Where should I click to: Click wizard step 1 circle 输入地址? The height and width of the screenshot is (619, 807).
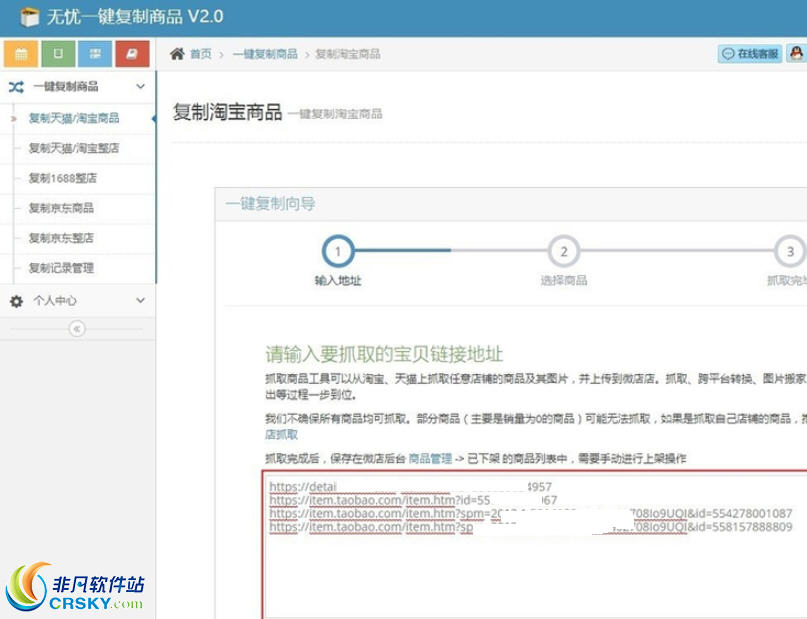(338, 251)
